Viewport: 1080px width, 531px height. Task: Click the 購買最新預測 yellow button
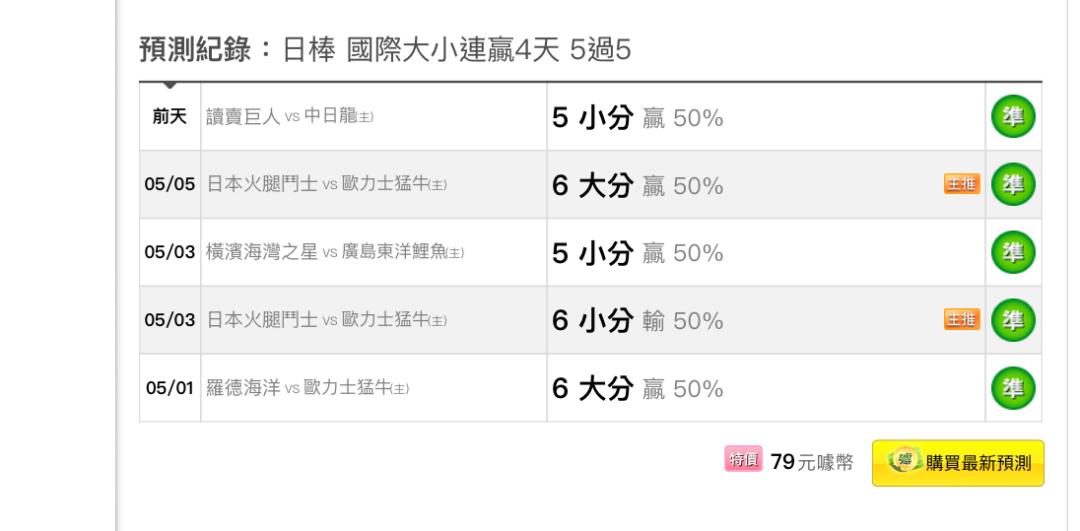tap(958, 464)
